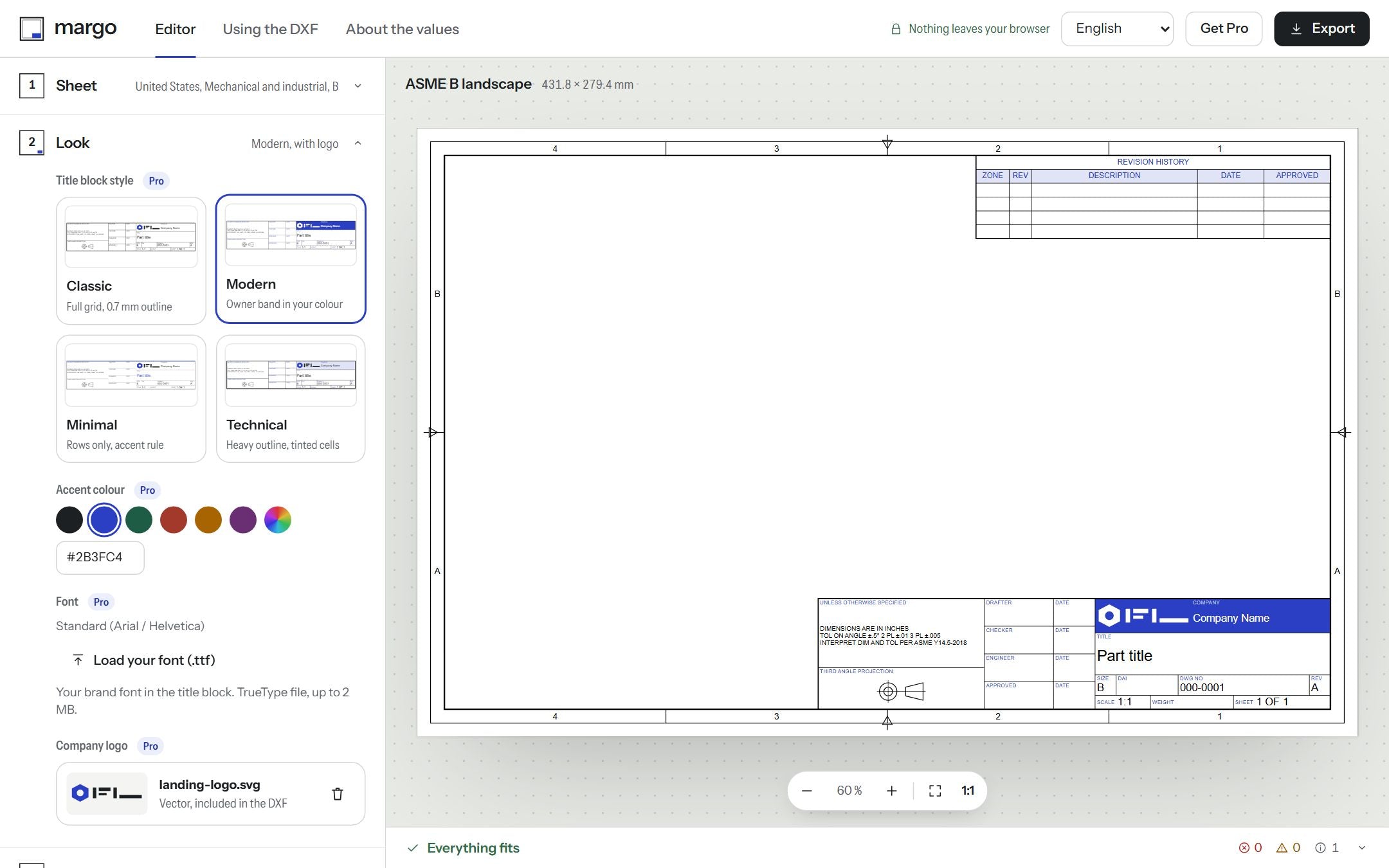
Task: Select the Classic title block style
Action: point(131,261)
